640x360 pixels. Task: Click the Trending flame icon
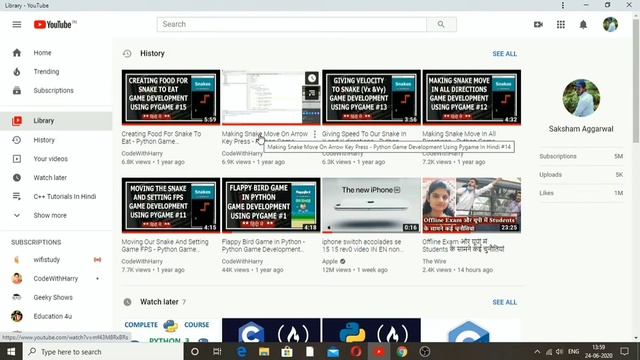17,71
